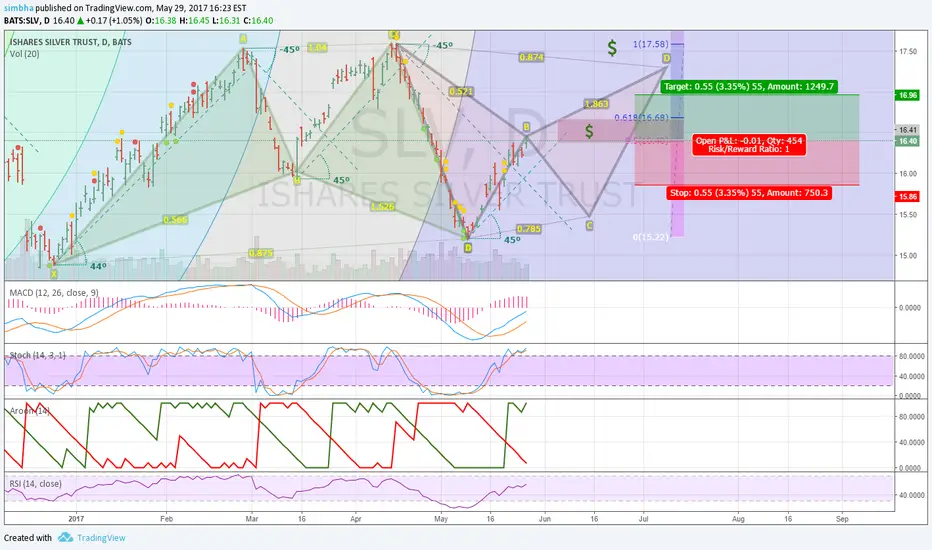This screenshot has height=550, width=932.
Task: Click the Jun date on time axis
Action: [x=544, y=518]
